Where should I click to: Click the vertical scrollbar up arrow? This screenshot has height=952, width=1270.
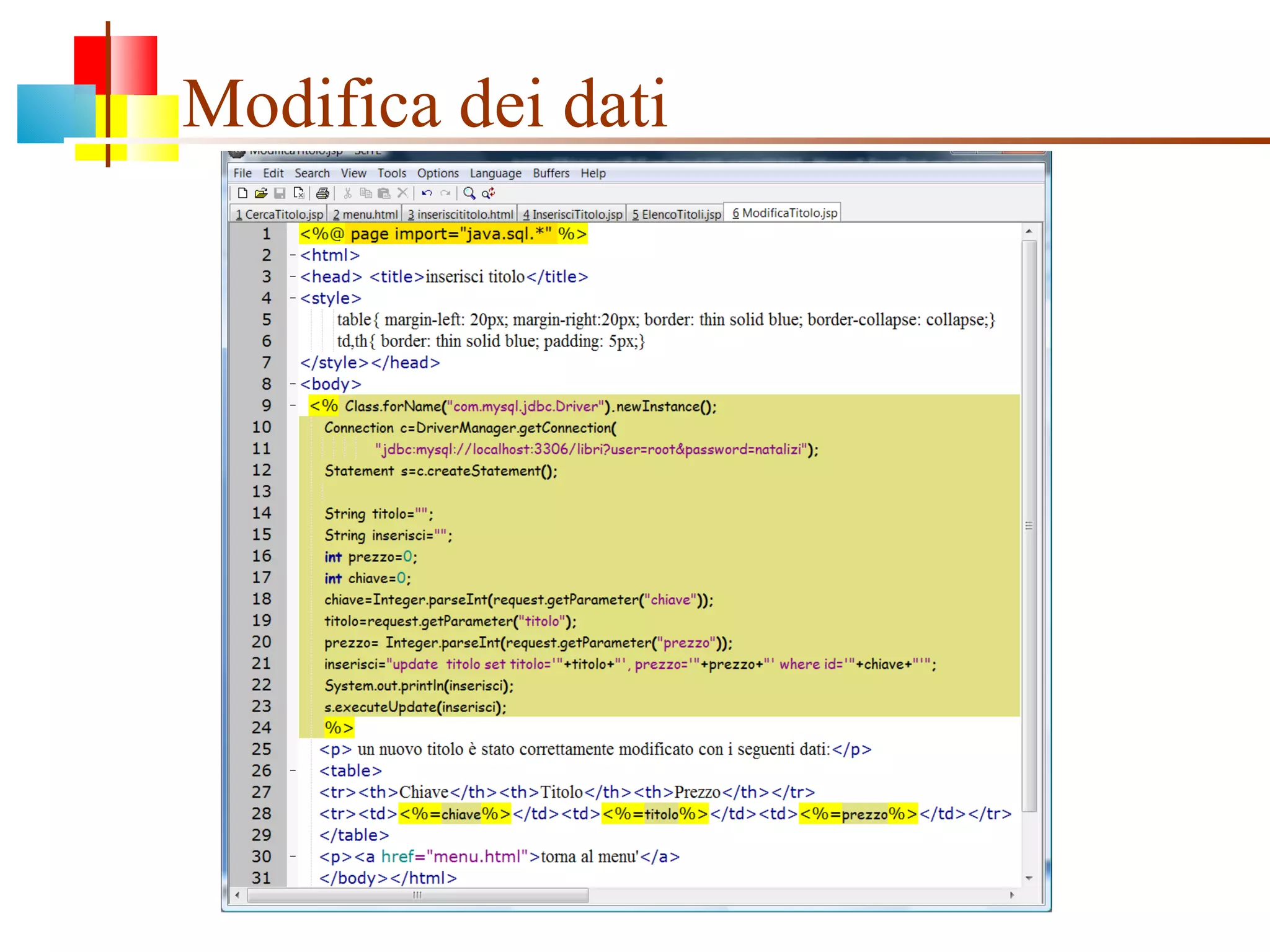pyautogui.click(x=1029, y=231)
